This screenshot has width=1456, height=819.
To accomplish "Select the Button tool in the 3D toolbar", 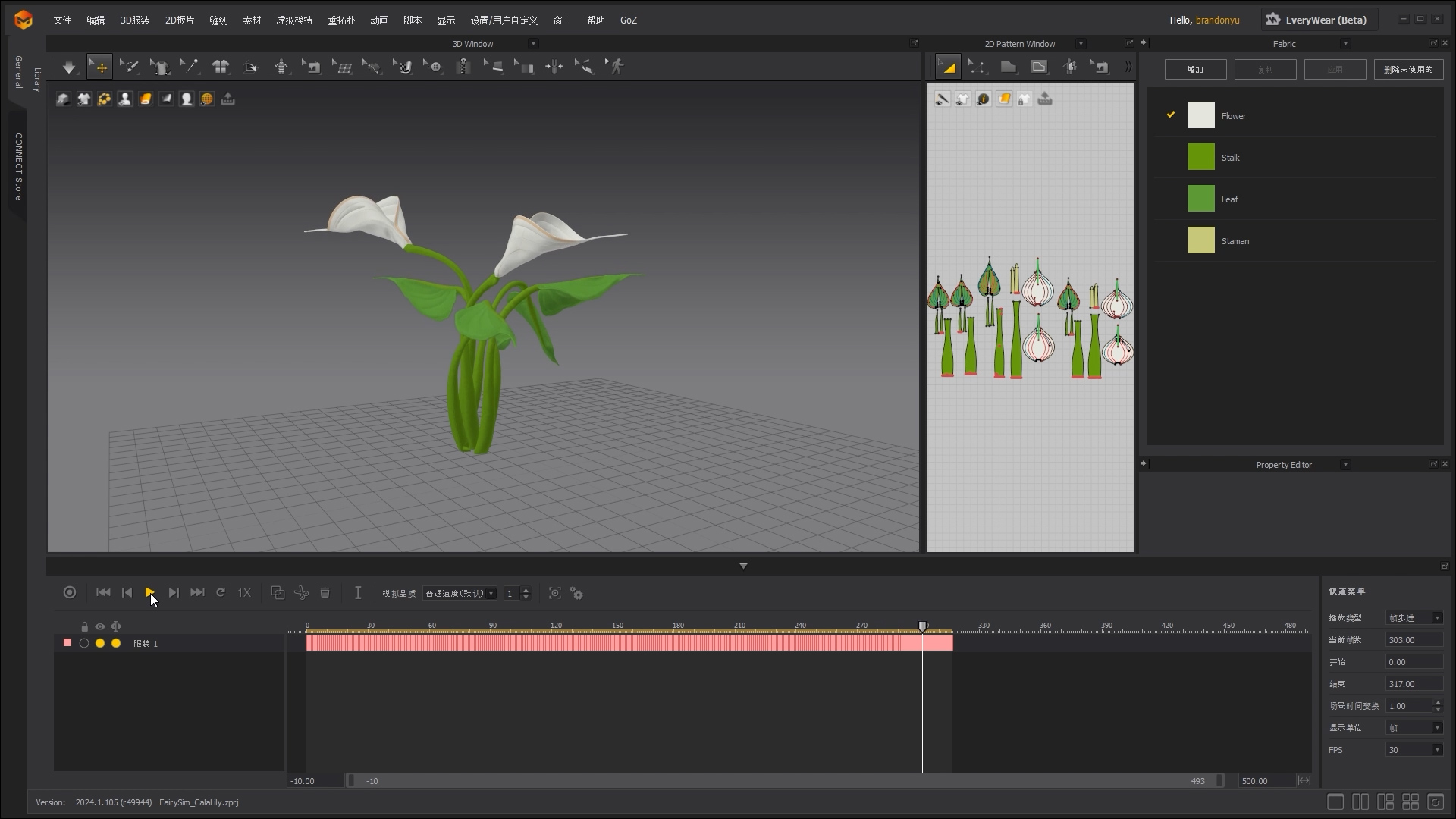I will (x=435, y=66).
